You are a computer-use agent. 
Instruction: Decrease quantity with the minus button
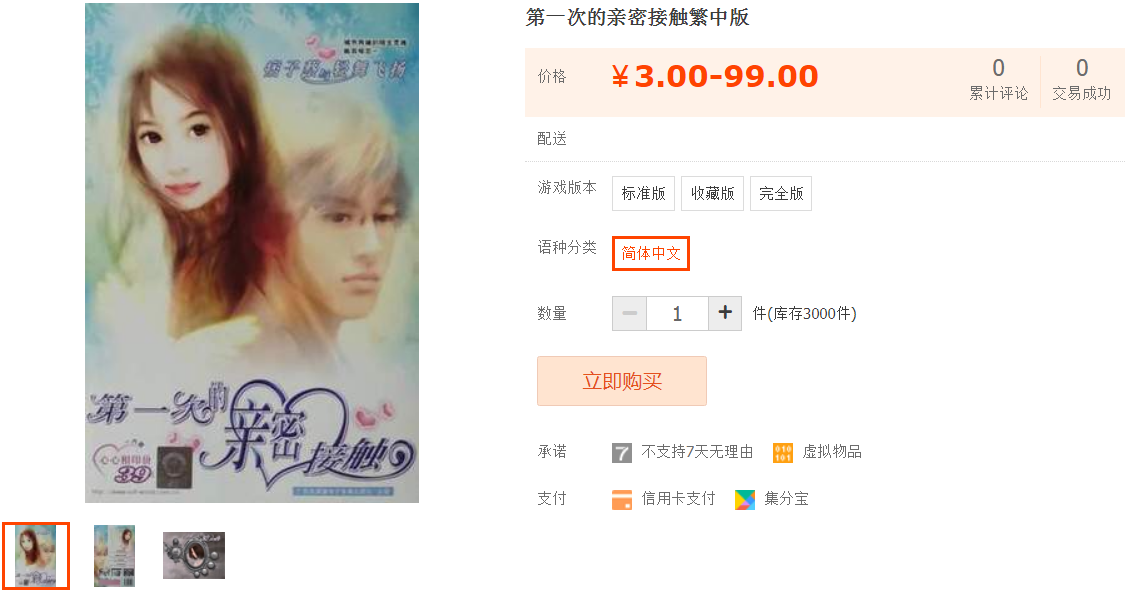pos(629,313)
